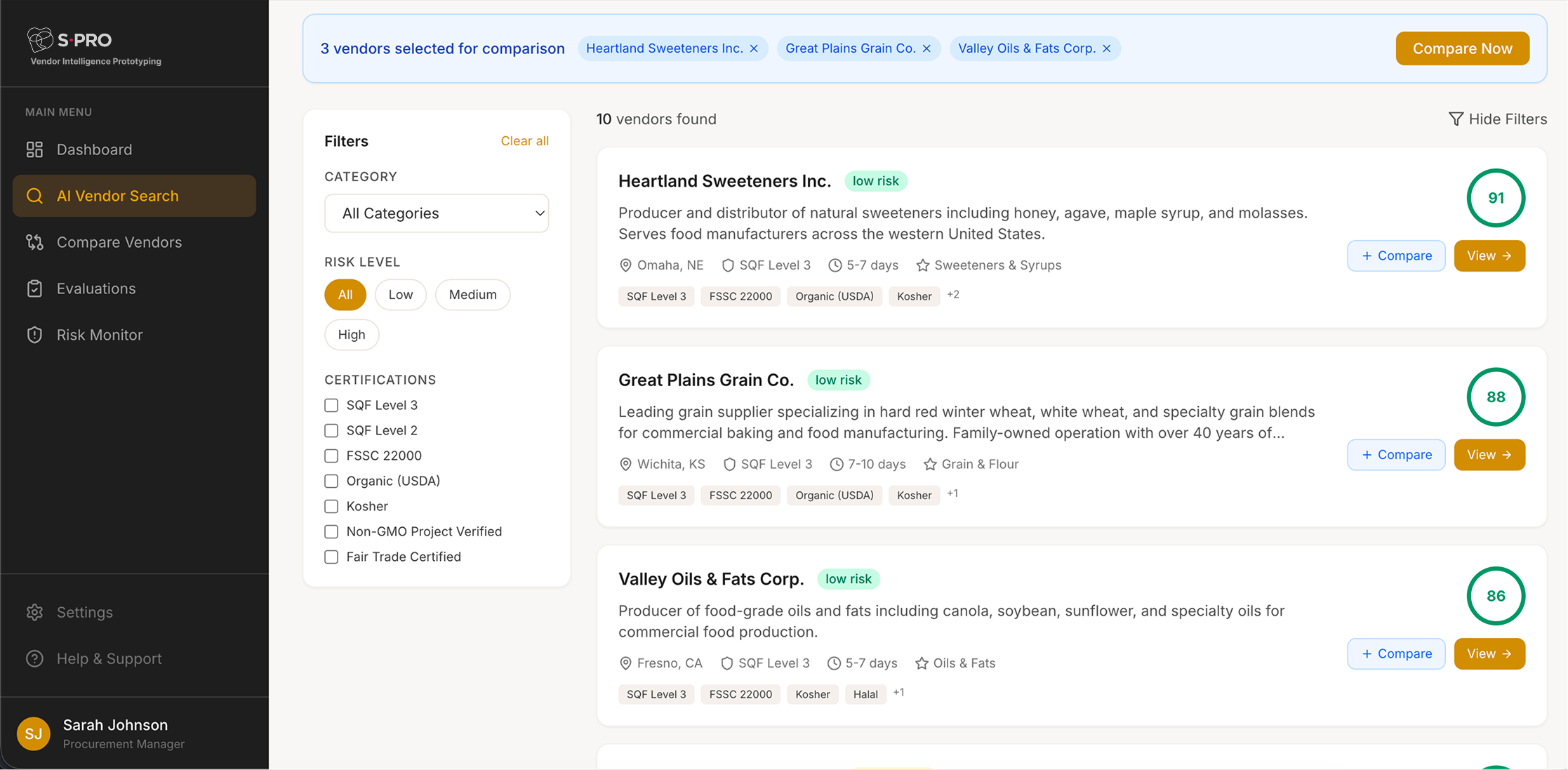Select the High risk level filter

click(x=351, y=335)
